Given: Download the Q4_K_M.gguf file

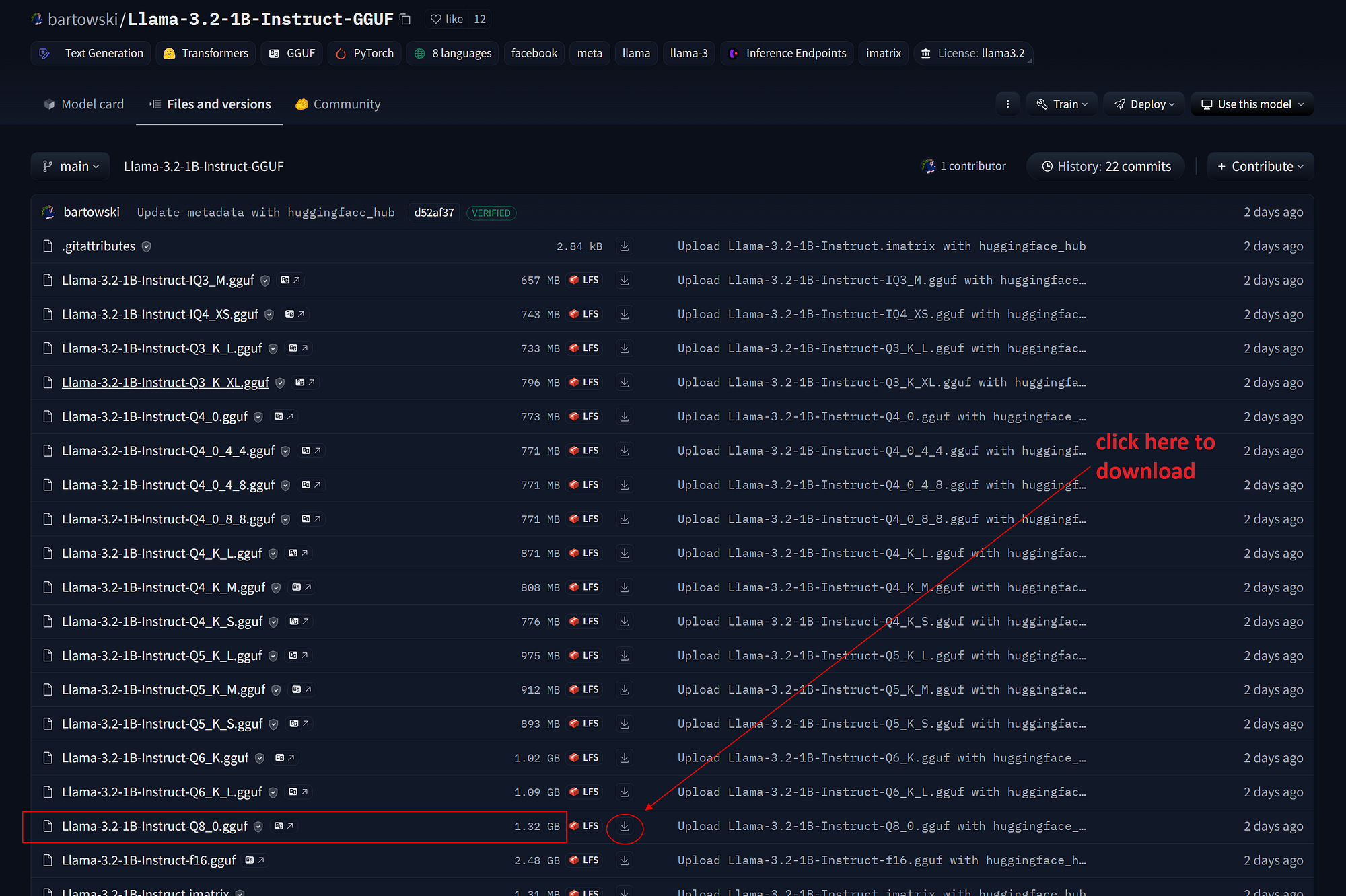Looking at the screenshot, I should click(x=625, y=587).
